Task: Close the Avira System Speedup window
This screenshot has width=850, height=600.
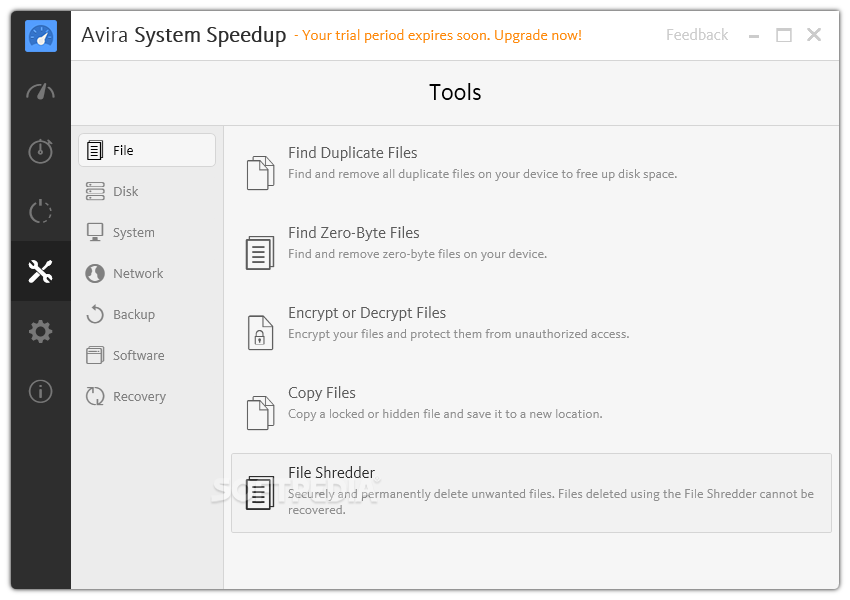Action: (x=814, y=35)
